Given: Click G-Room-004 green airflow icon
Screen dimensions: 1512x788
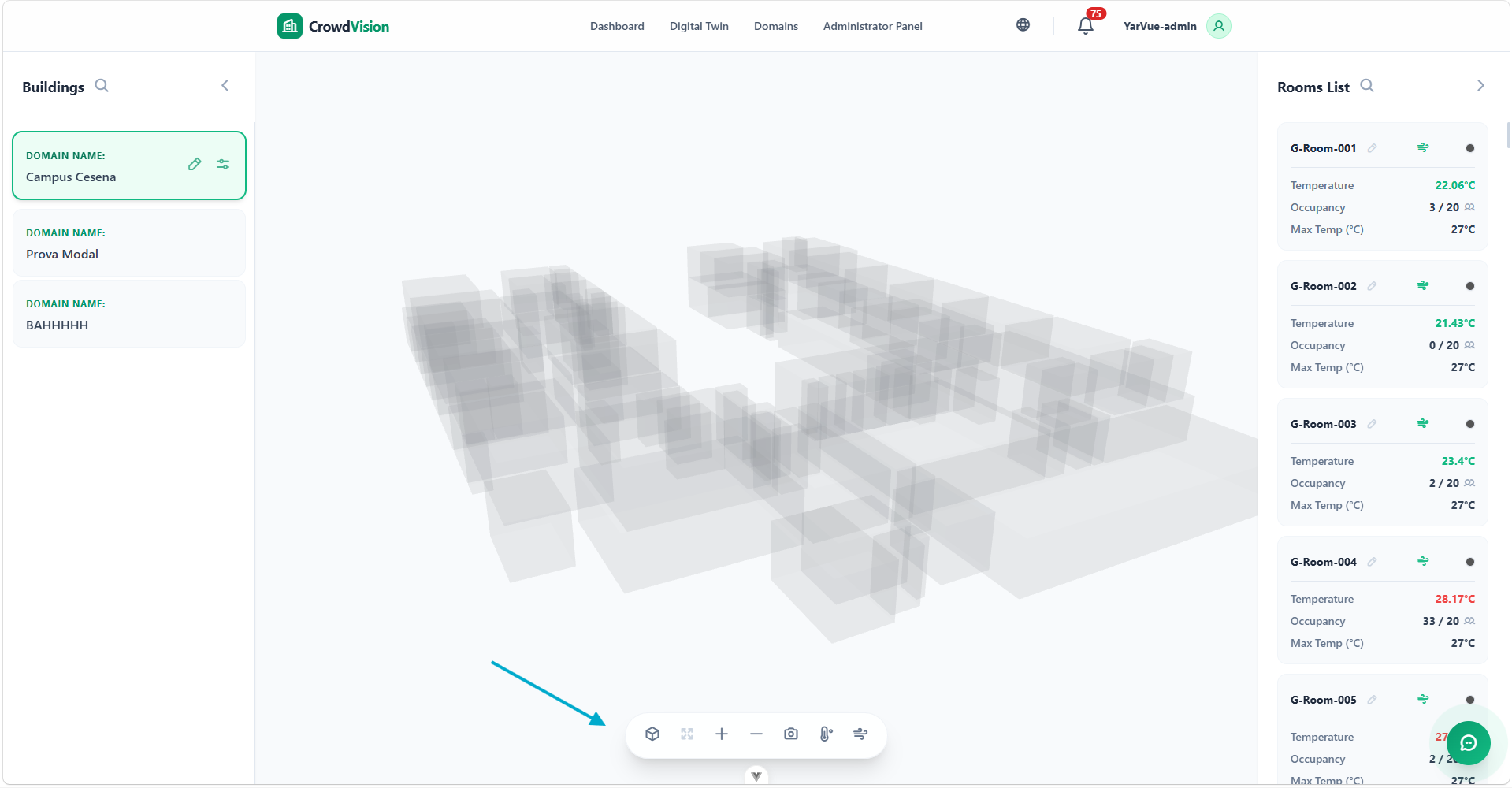Looking at the screenshot, I should pos(1423,561).
